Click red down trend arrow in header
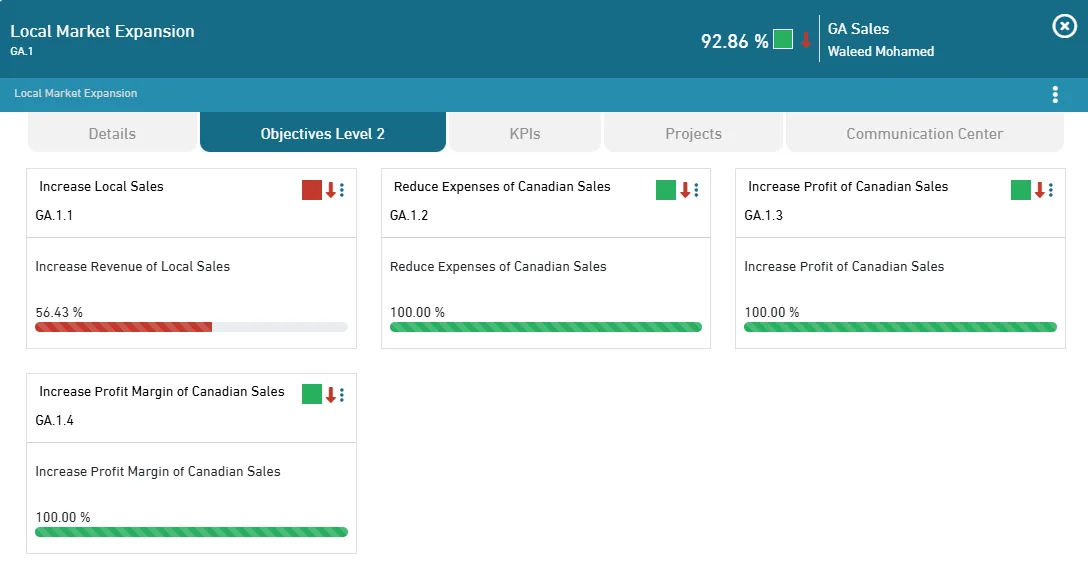 pyautogui.click(x=805, y=40)
